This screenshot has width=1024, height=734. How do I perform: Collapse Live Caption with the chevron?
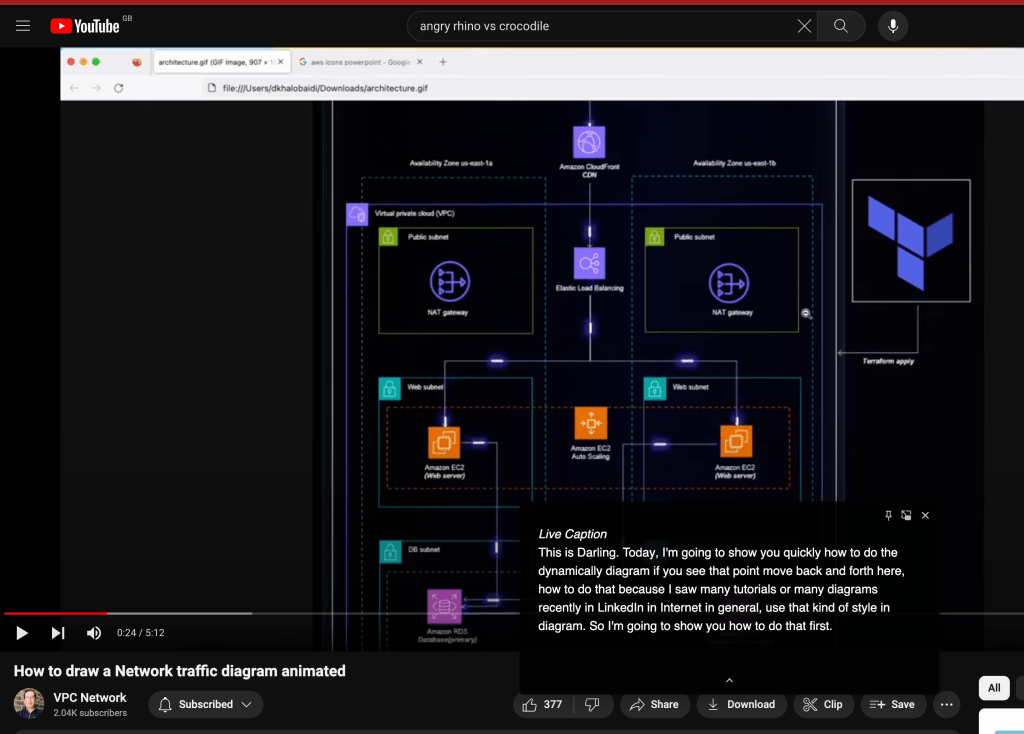click(729, 680)
